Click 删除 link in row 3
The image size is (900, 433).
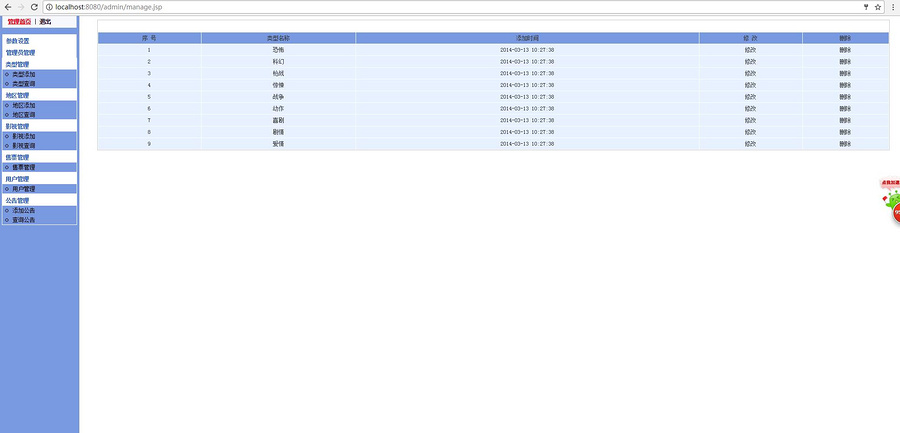point(845,74)
